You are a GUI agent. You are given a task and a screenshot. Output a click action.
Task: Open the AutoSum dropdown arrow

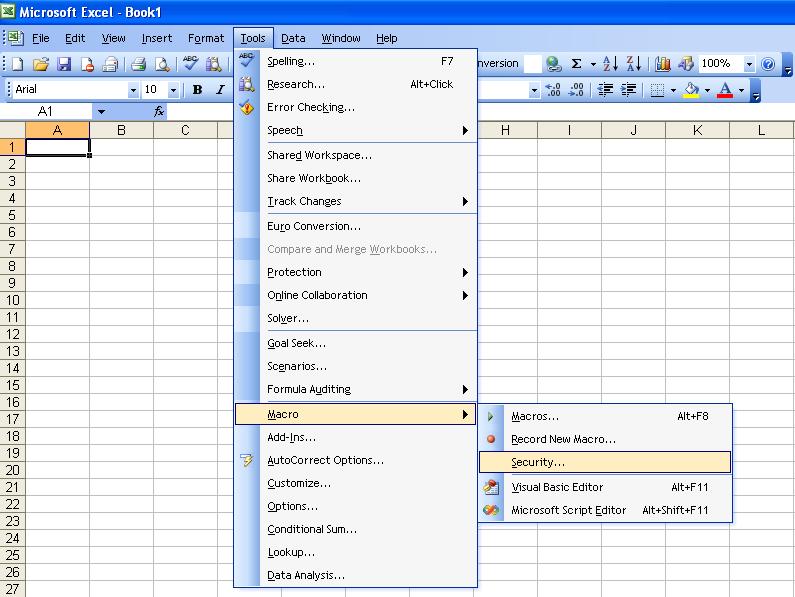(x=593, y=64)
